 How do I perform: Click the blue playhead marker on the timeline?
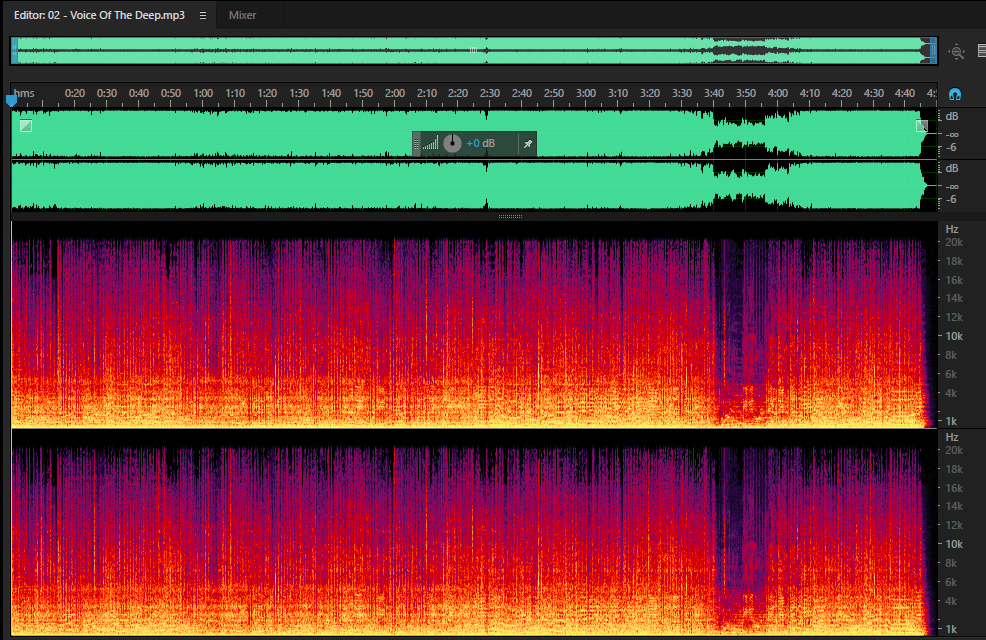(11, 101)
